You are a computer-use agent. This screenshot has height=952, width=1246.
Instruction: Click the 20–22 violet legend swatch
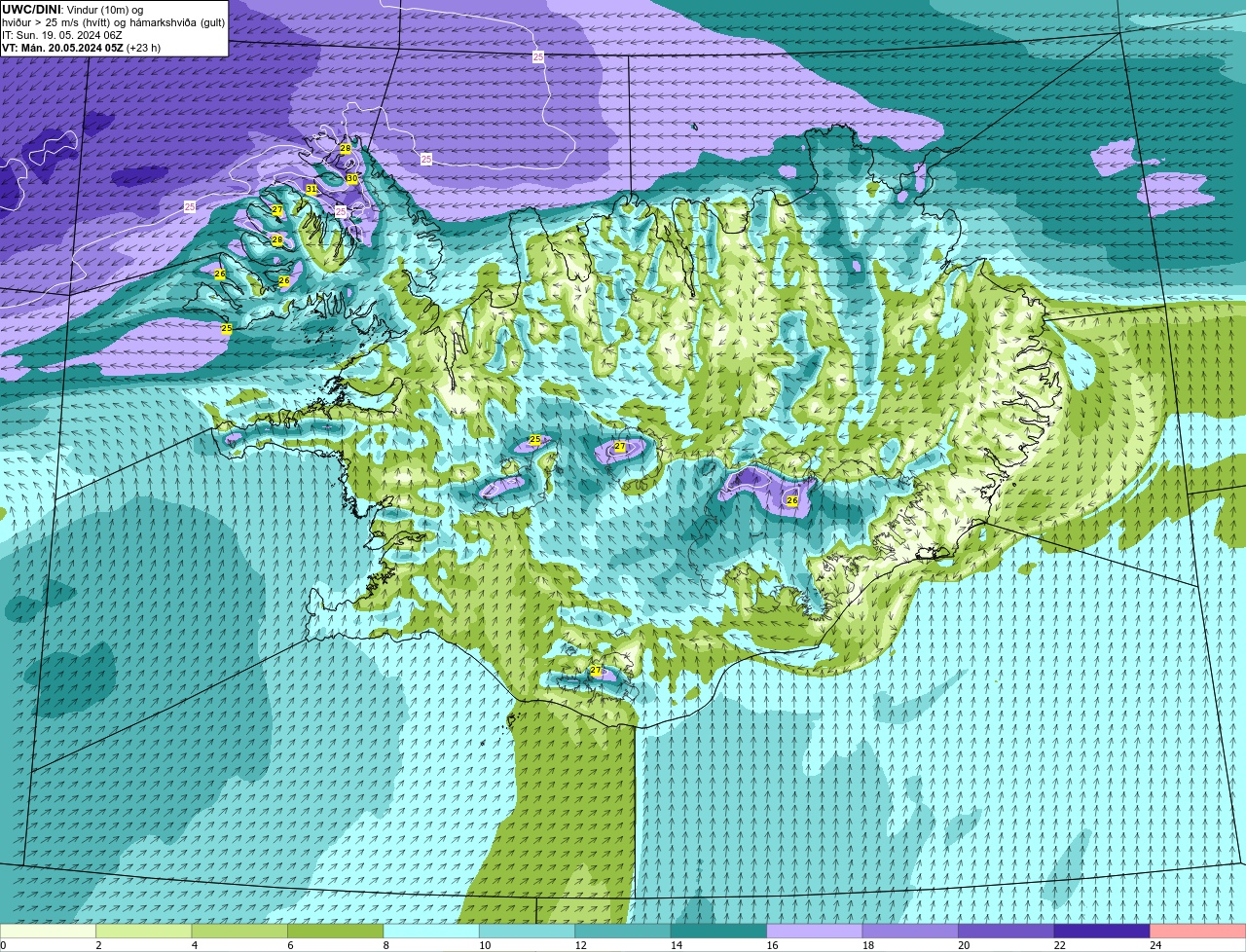tap(1007, 932)
